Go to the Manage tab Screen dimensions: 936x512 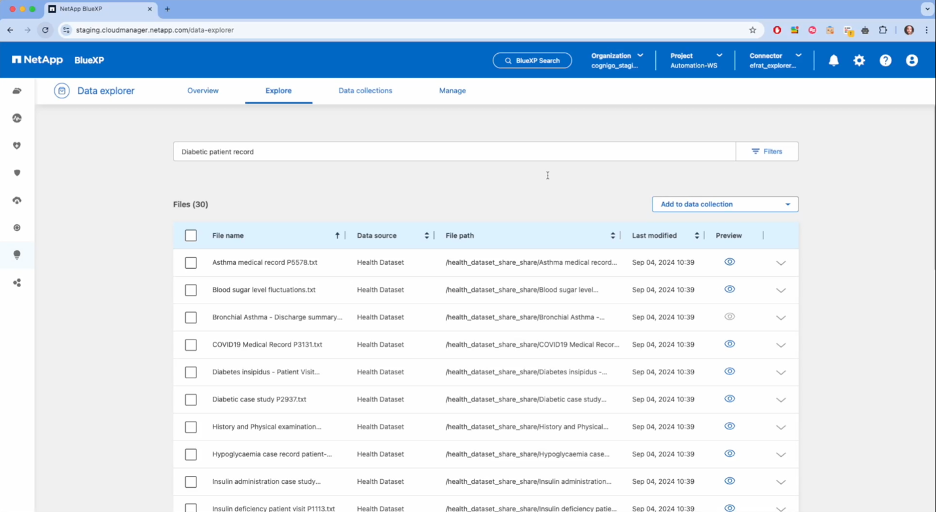pos(452,91)
